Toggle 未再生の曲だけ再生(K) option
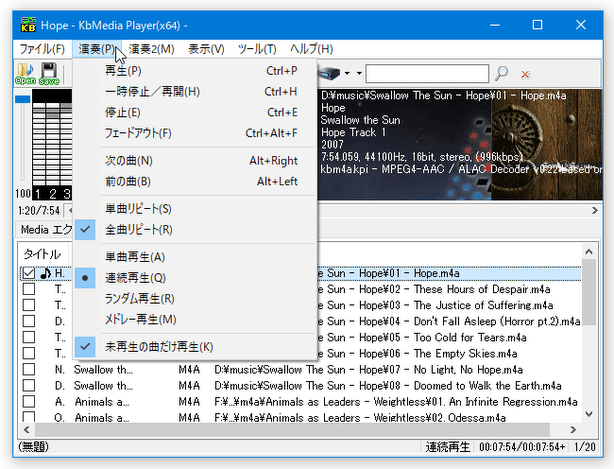 [x=158, y=347]
